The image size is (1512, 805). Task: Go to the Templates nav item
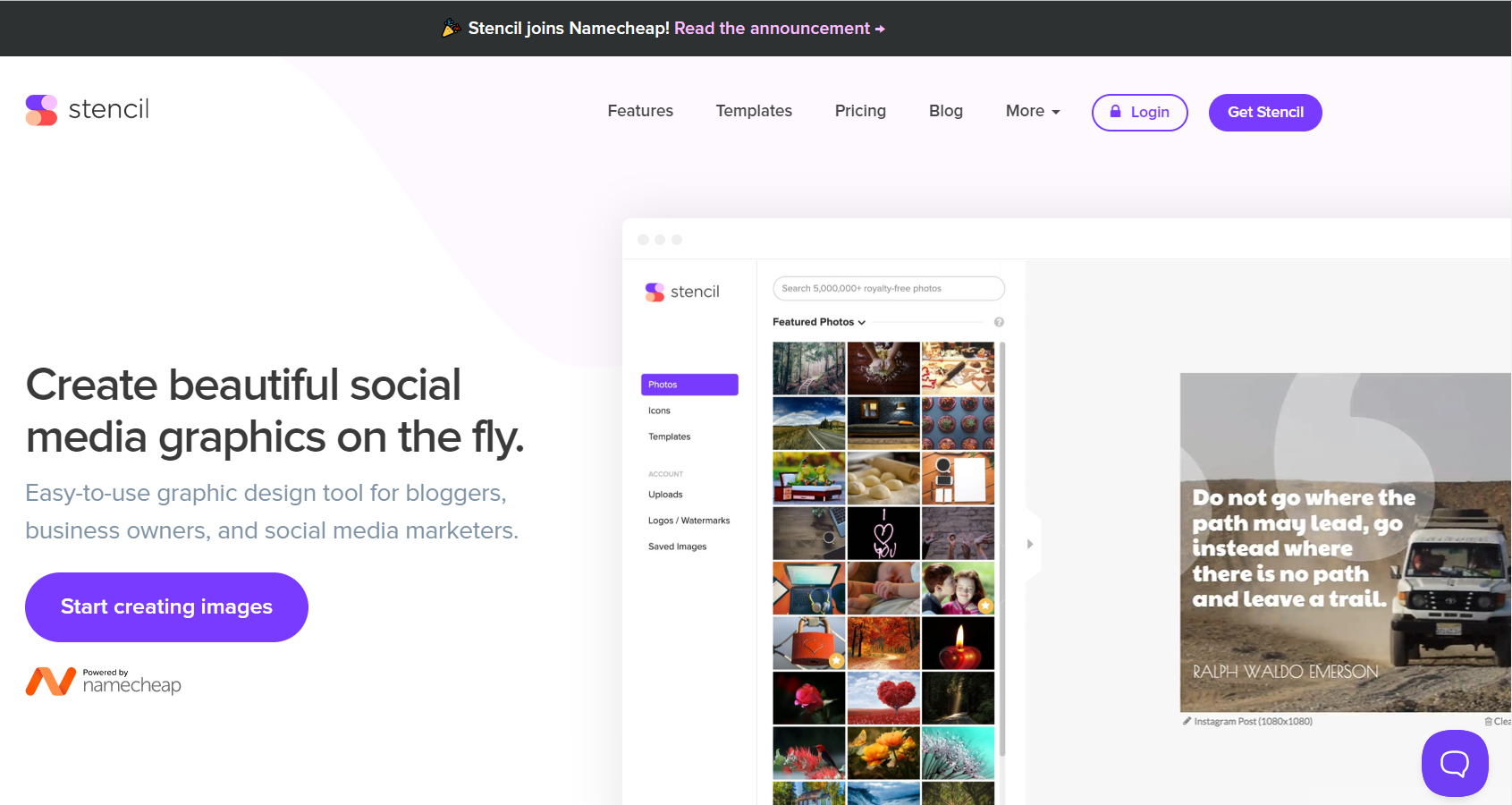(754, 111)
